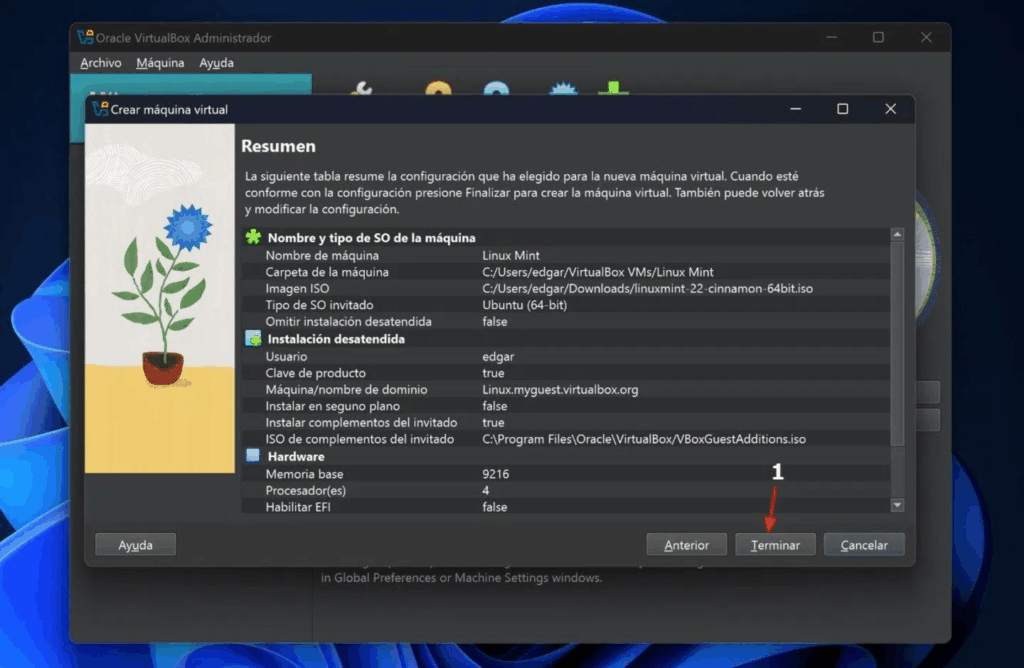1024x668 pixels.
Task: Click the Oracle VirtualBox Administrador window logo
Action: pos(84,38)
